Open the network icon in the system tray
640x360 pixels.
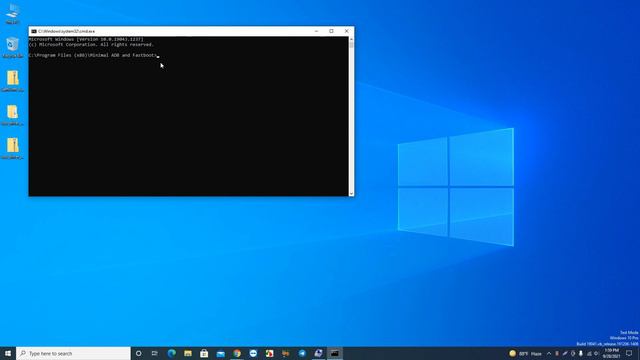click(x=589, y=353)
